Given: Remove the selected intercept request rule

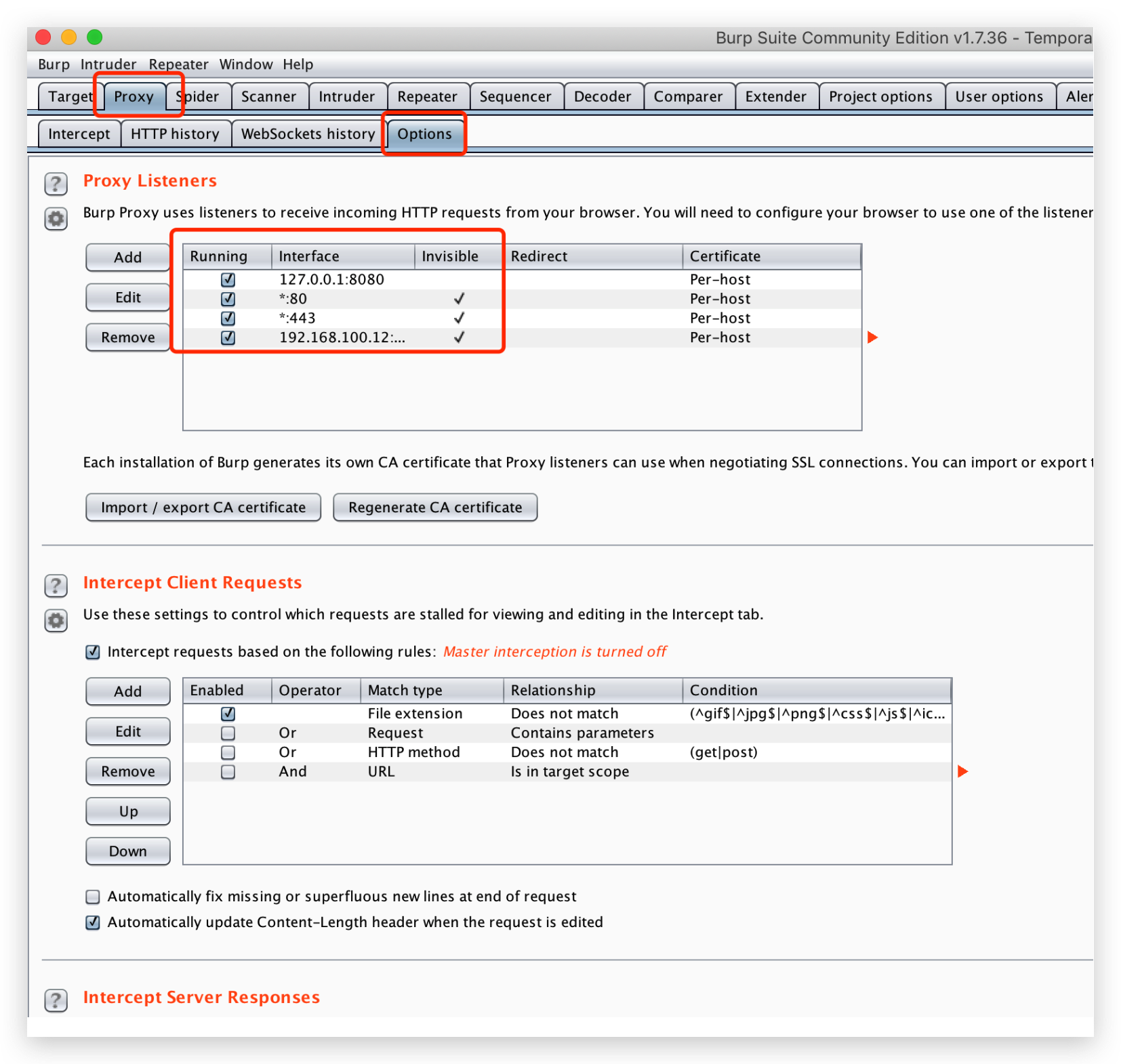Looking at the screenshot, I should click(128, 771).
